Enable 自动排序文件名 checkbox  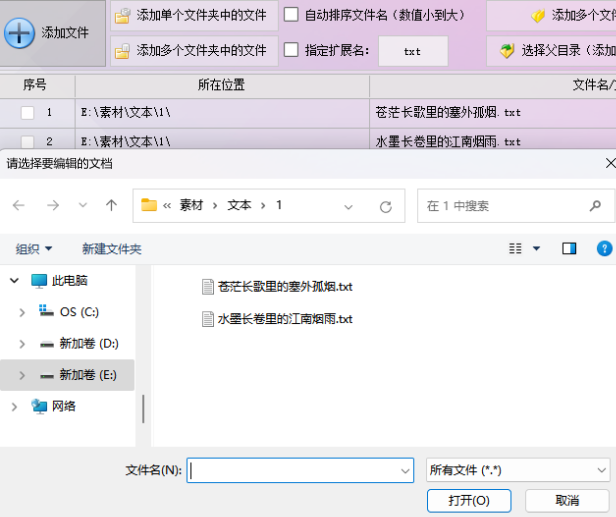pyautogui.click(x=291, y=15)
